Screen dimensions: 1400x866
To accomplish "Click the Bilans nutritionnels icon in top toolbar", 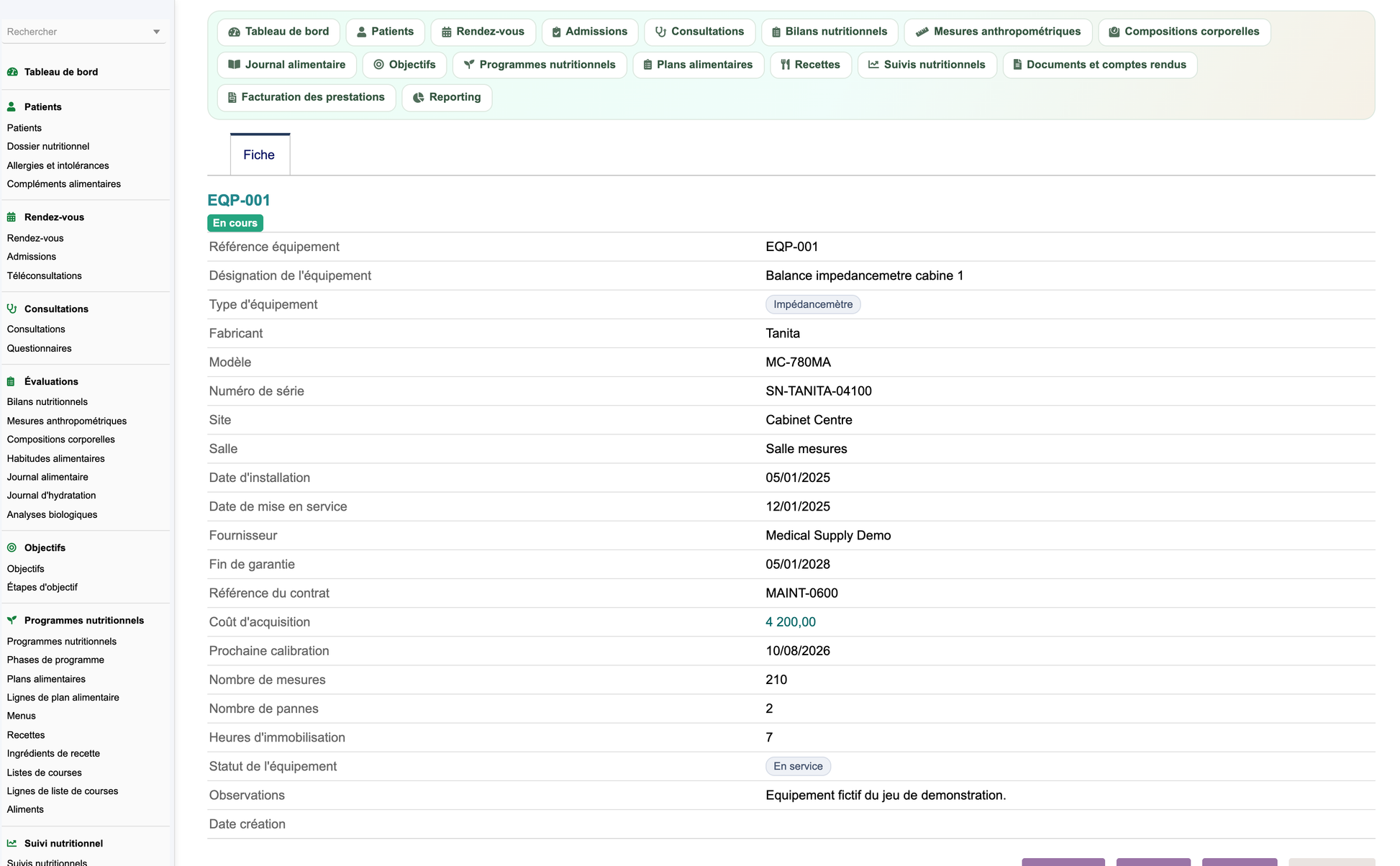I will click(x=776, y=32).
